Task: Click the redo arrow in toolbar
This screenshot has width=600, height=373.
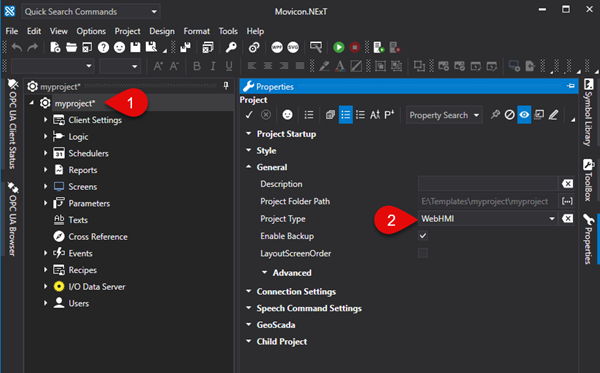Action: pos(33,47)
